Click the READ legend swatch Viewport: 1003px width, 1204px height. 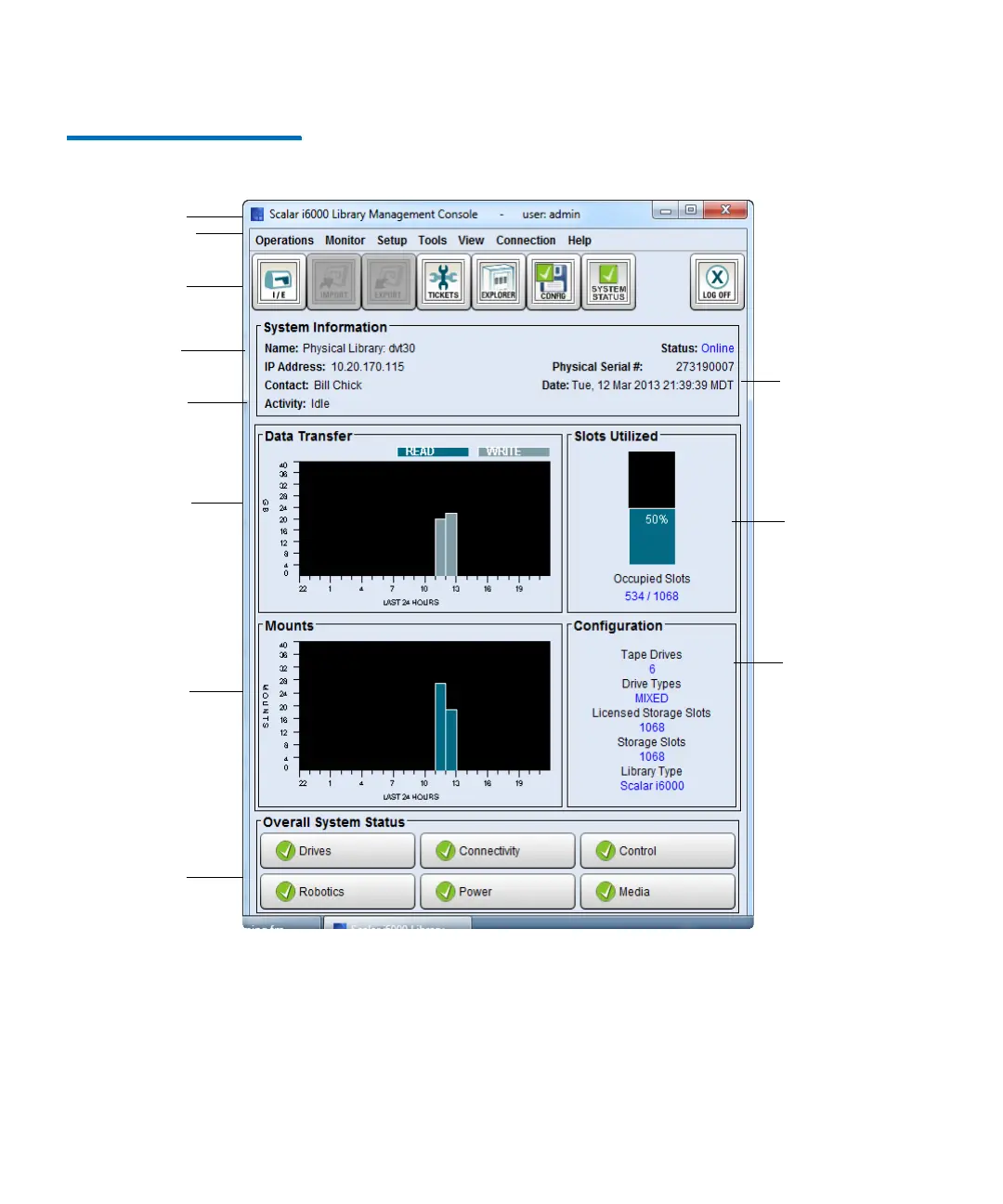pyautogui.click(x=433, y=451)
